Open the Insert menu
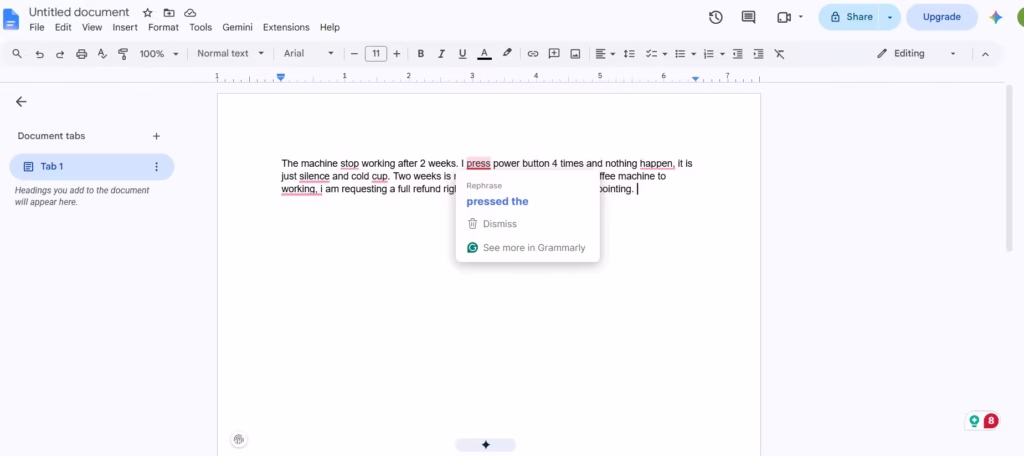Viewport: 1024px width, 456px height. 125,27
